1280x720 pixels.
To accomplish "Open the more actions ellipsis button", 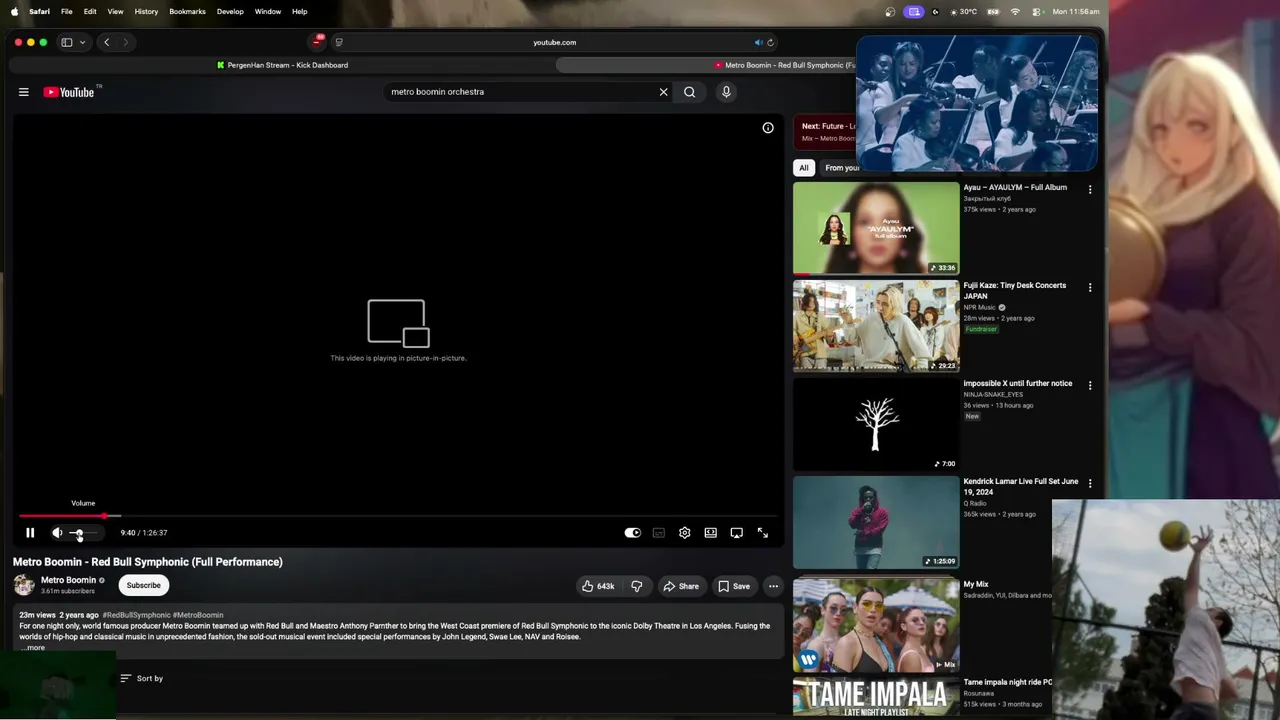I will (773, 586).
